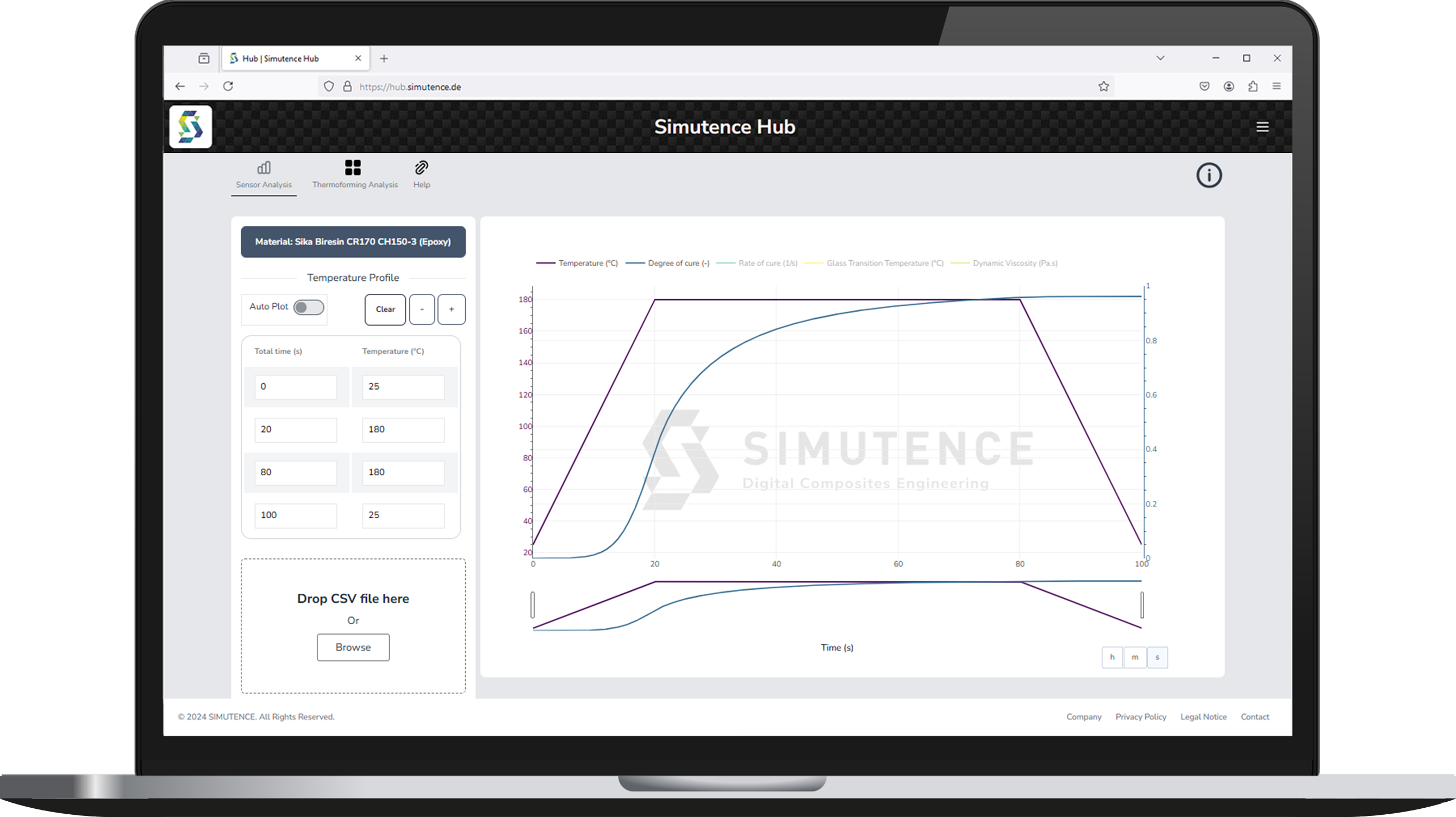
Task: Select the Sensor Analysis chart icon
Action: coord(264,168)
